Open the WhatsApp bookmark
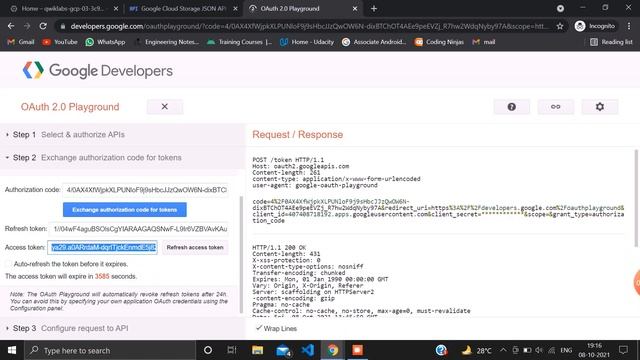 (x=105, y=42)
